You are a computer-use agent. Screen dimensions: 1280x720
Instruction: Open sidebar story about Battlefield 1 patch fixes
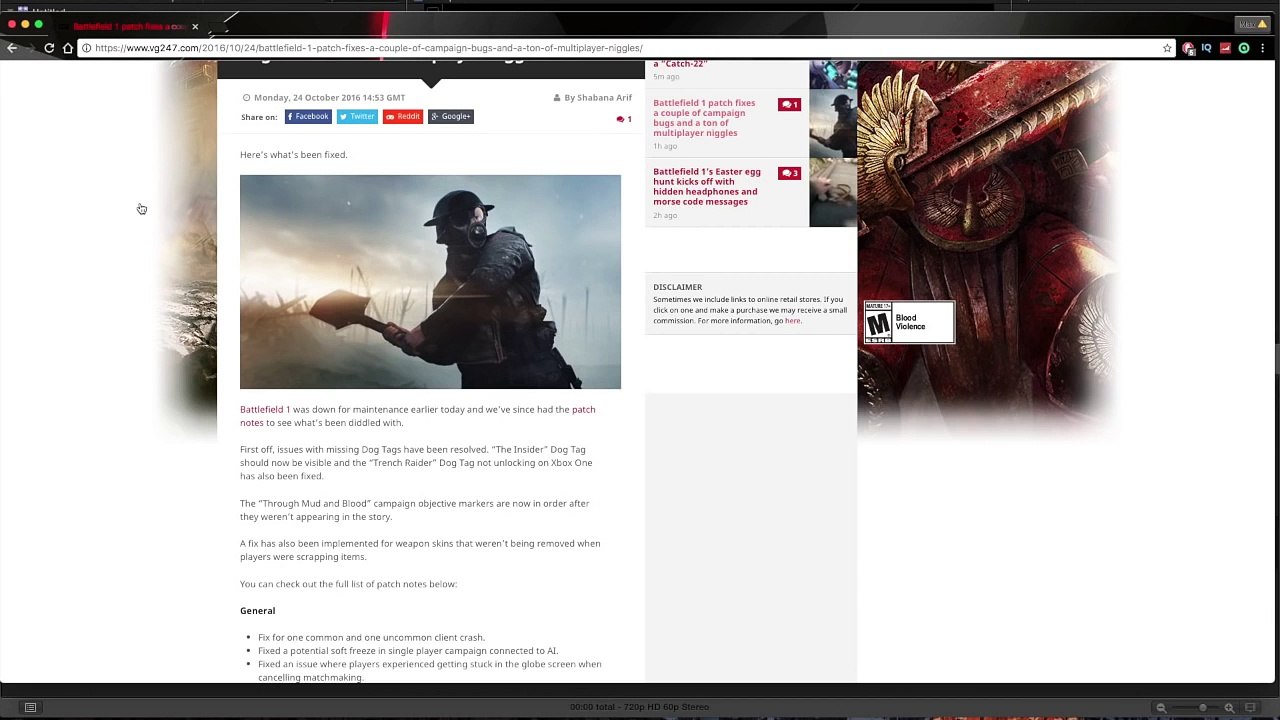(x=704, y=118)
